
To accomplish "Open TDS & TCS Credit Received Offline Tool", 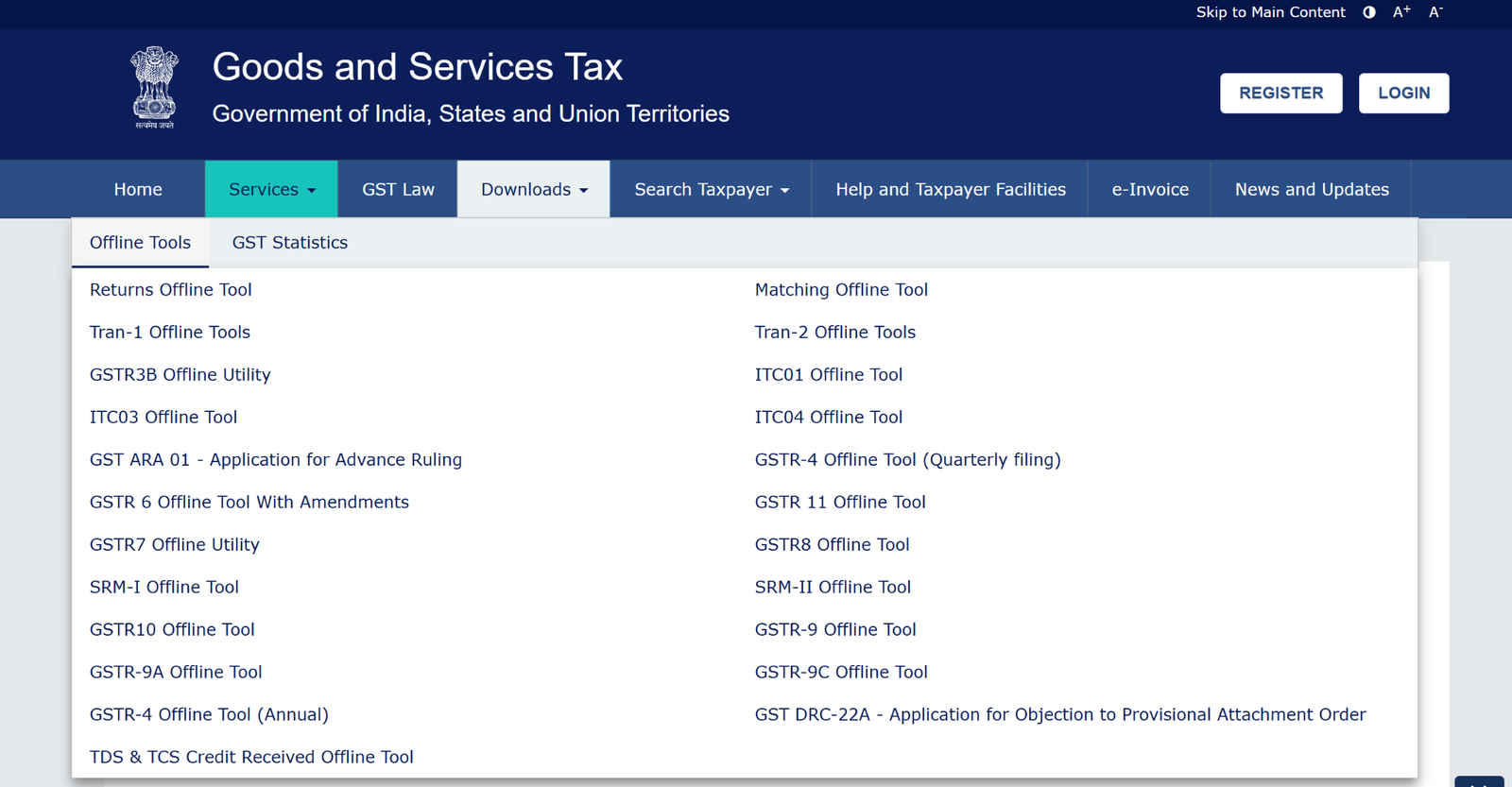I will click(x=251, y=758).
